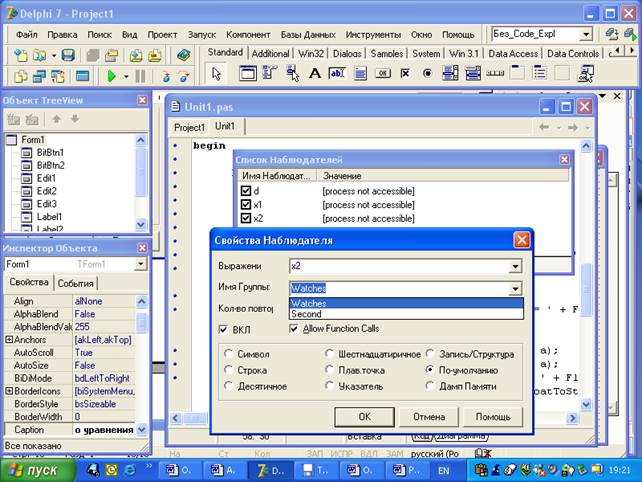Select the ScrollBar component icon
Image resolution: width=642 pixels, height=482 pixels.
tap(495, 74)
